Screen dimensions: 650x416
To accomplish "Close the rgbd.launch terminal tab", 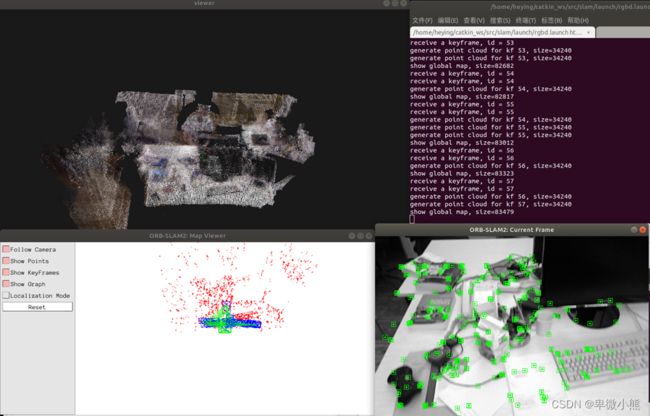I will [589, 32].
